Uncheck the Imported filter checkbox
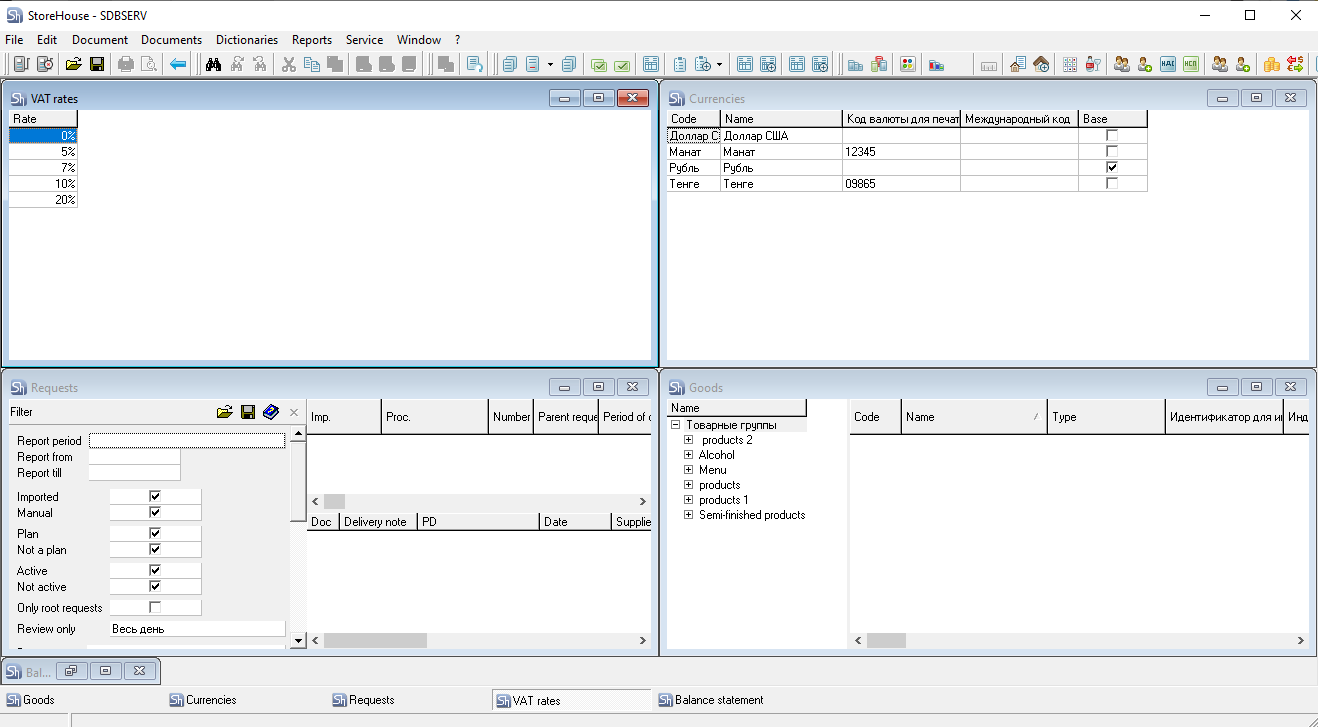 pyautogui.click(x=155, y=497)
